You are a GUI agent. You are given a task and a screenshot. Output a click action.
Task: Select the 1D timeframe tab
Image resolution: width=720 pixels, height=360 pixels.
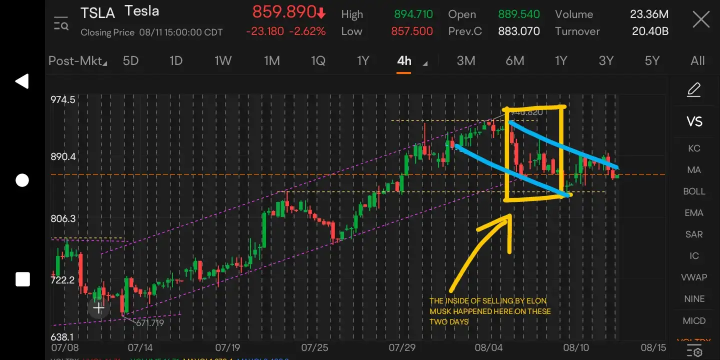click(176, 61)
